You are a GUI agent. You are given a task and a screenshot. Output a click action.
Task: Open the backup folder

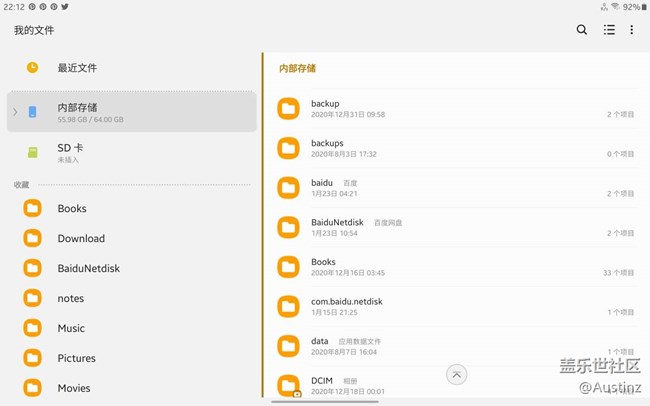point(325,108)
